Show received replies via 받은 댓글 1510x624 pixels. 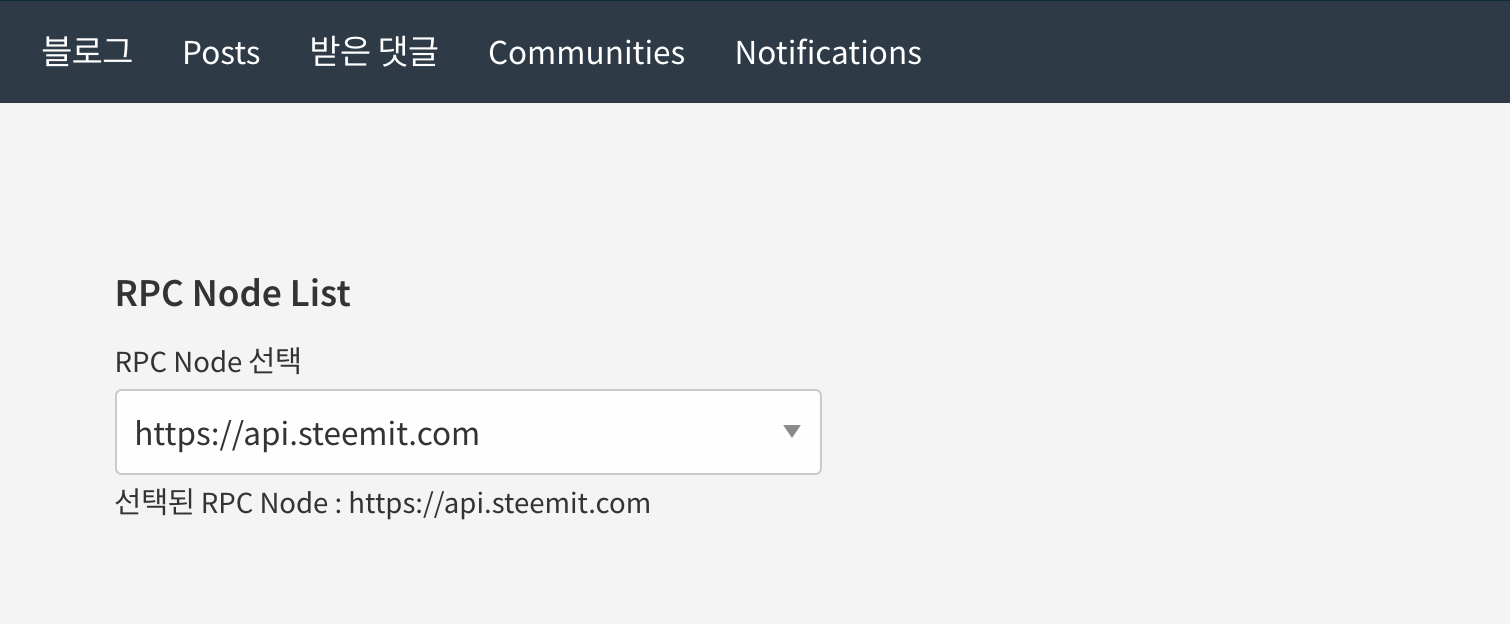tap(374, 52)
